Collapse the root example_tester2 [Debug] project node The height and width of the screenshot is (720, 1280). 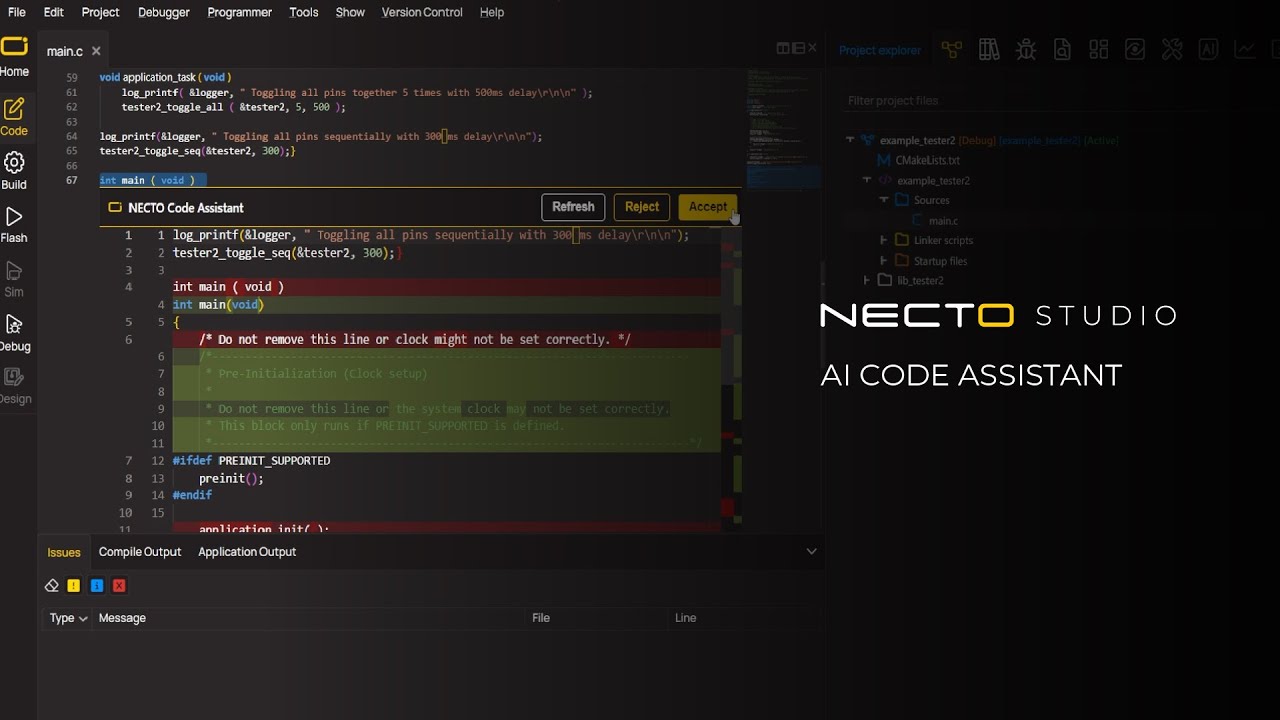pos(850,141)
